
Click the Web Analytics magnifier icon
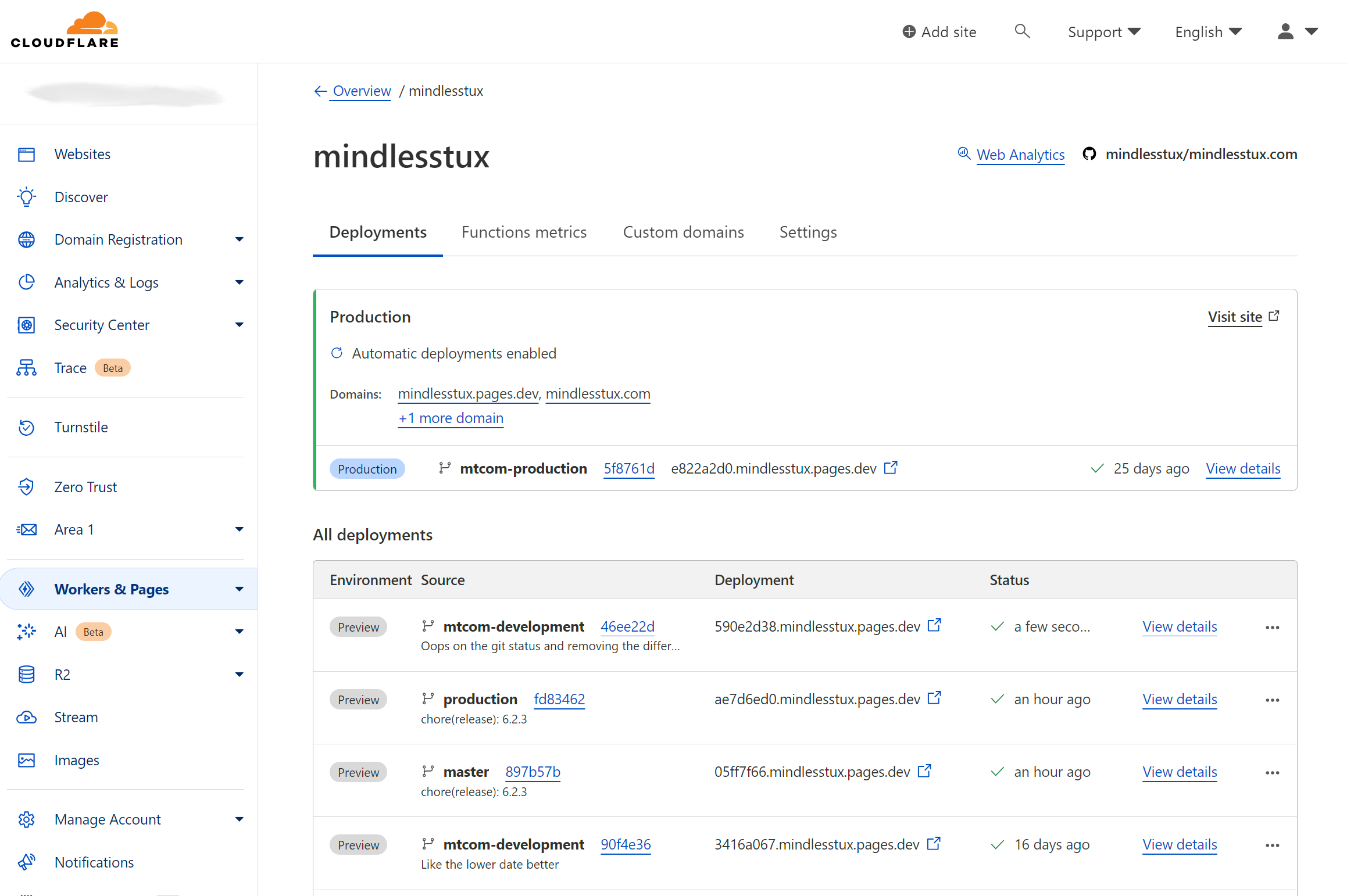(x=964, y=153)
